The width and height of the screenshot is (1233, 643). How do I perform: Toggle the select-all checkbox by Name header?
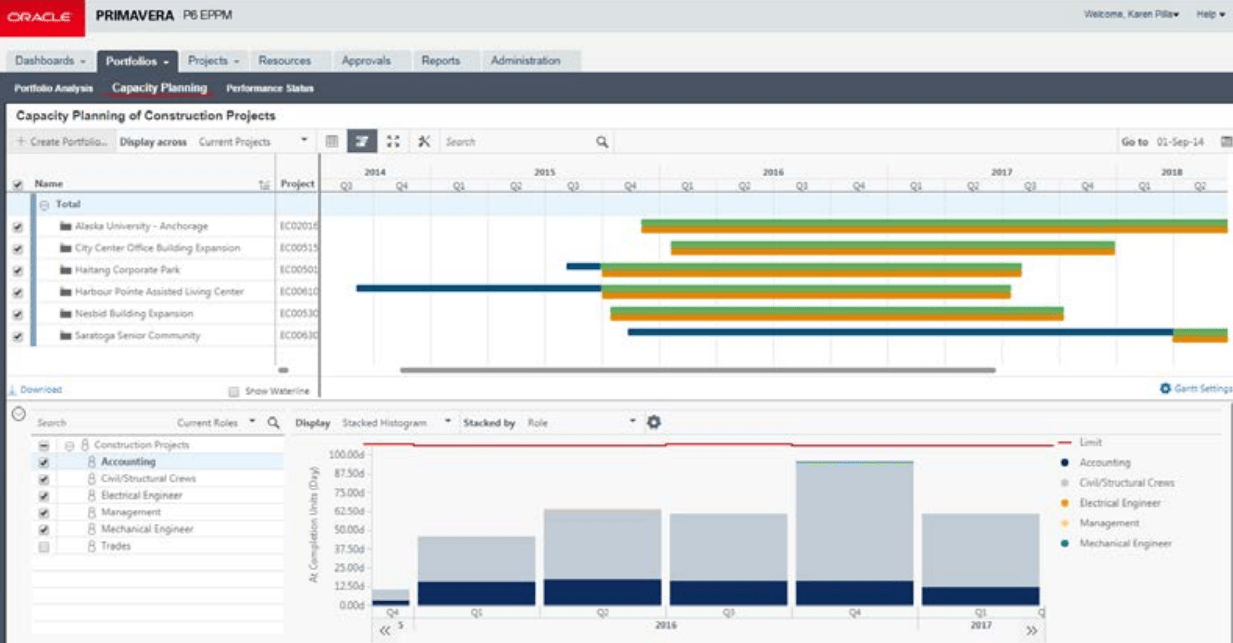coord(17,185)
